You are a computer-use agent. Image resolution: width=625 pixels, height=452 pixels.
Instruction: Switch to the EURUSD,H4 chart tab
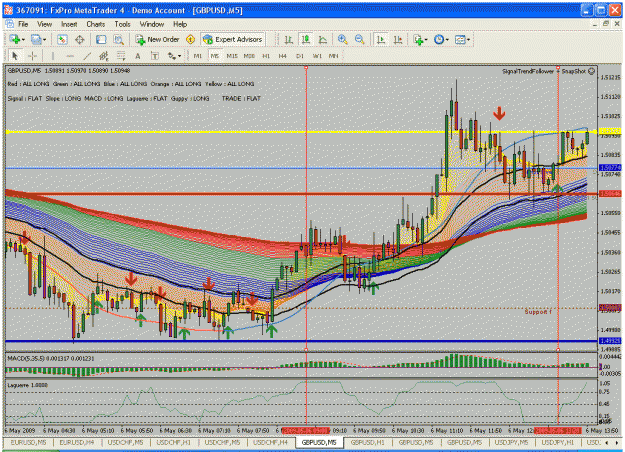pyautogui.click(x=77, y=442)
